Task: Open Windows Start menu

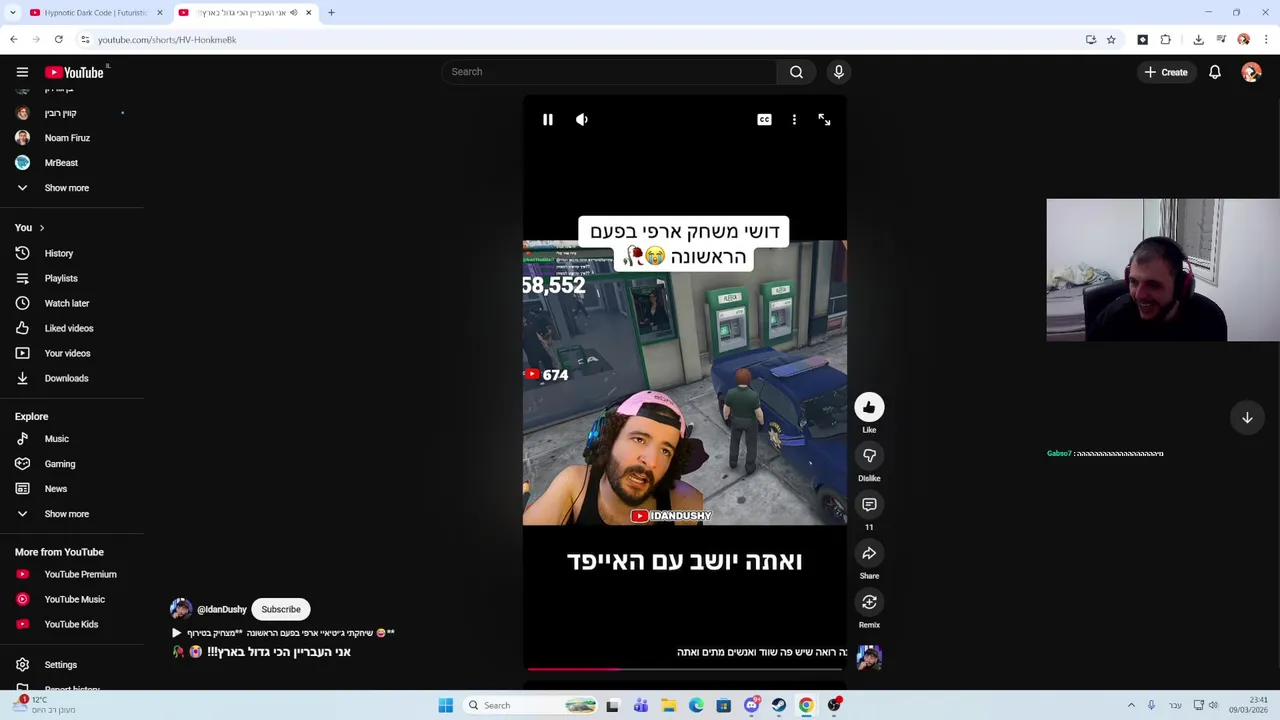Action: coord(446,705)
